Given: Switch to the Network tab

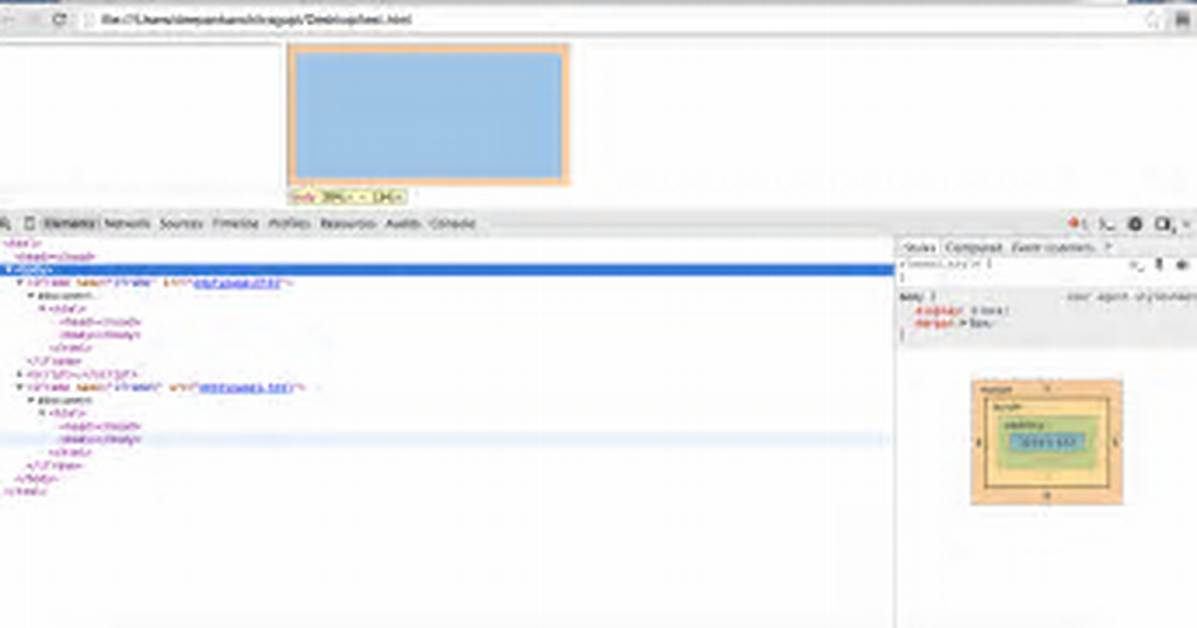Looking at the screenshot, I should tap(127, 224).
